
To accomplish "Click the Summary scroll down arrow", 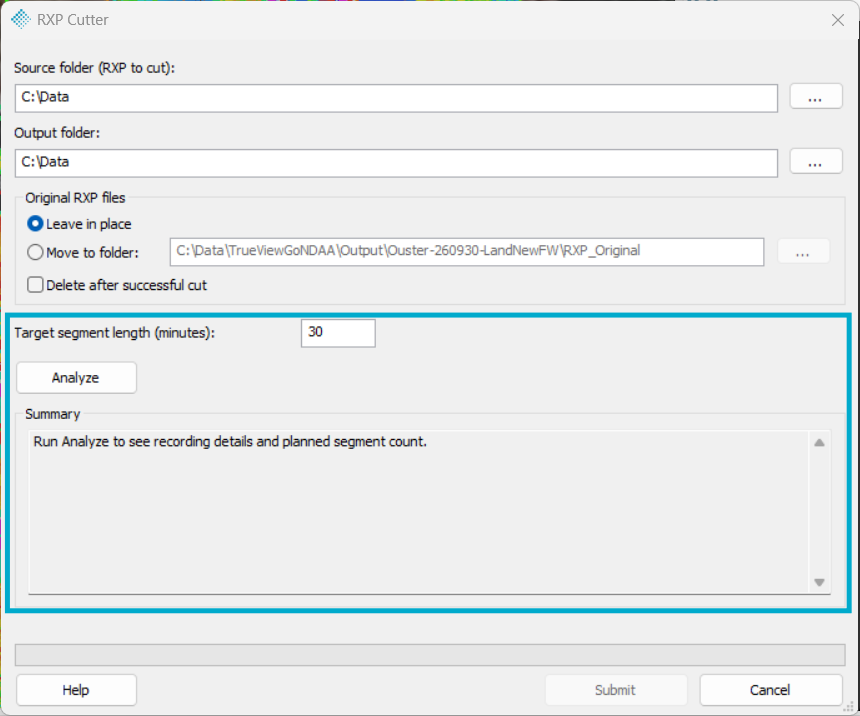I will (819, 582).
